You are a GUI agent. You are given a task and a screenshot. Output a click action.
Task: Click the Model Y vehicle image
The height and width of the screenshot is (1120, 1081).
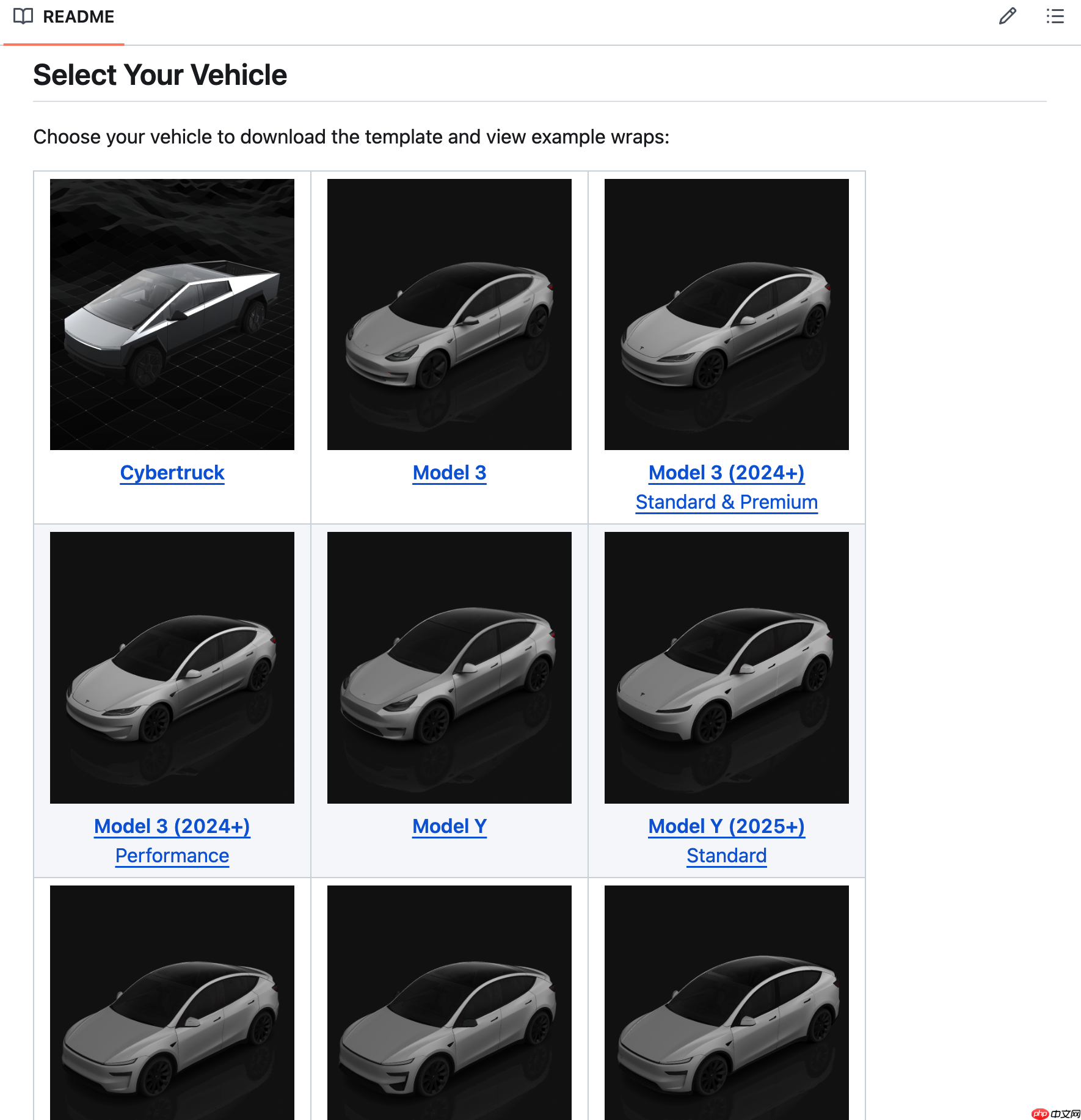450,667
